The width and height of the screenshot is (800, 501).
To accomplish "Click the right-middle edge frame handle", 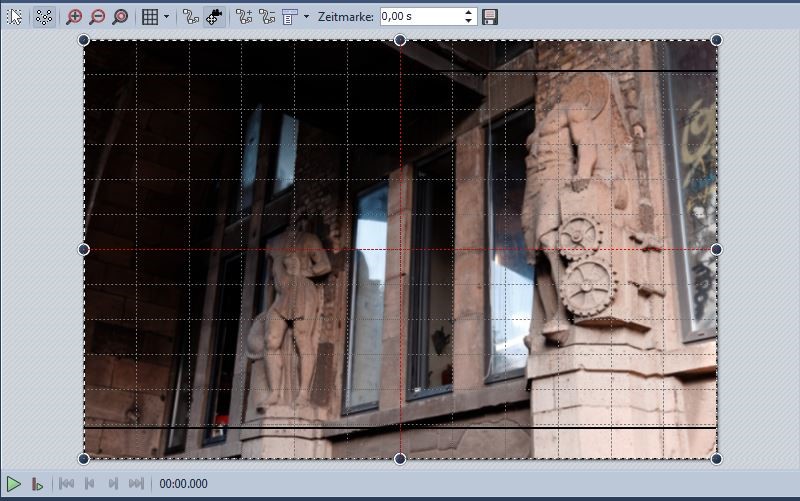I will coord(716,249).
